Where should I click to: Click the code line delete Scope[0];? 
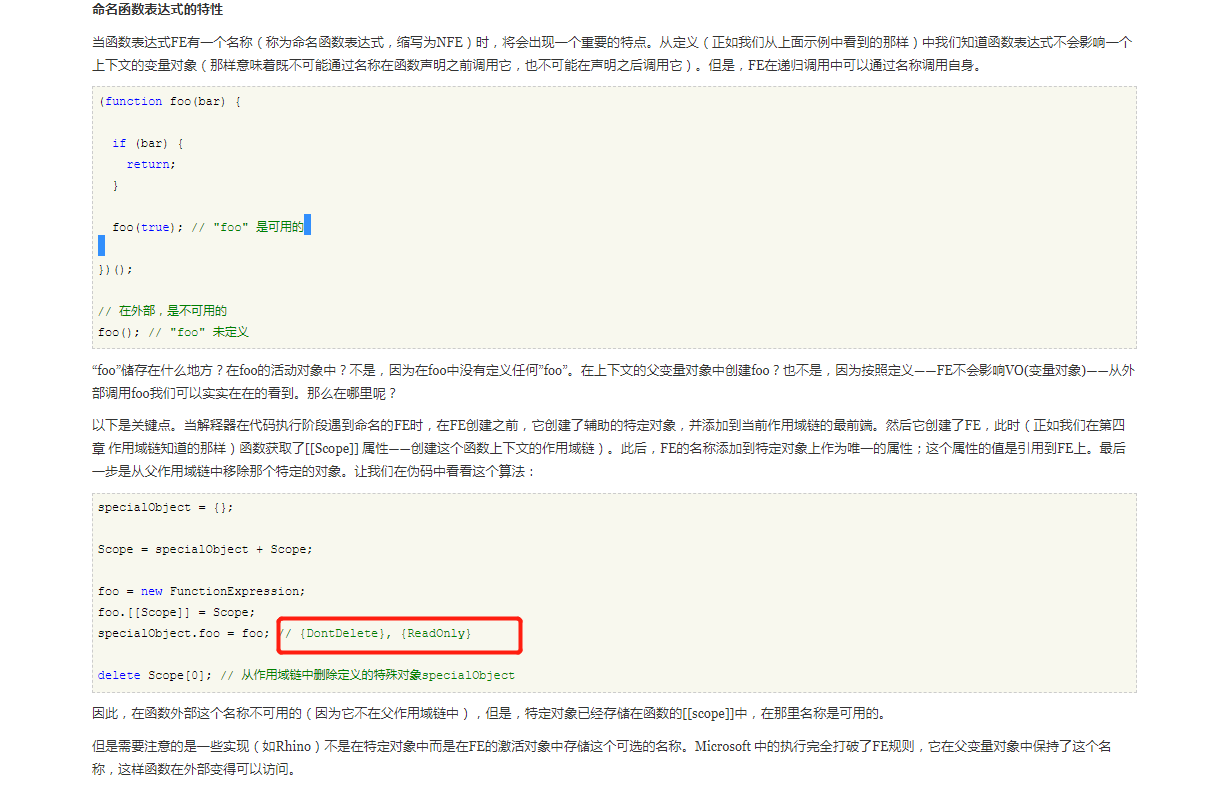point(154,675)
